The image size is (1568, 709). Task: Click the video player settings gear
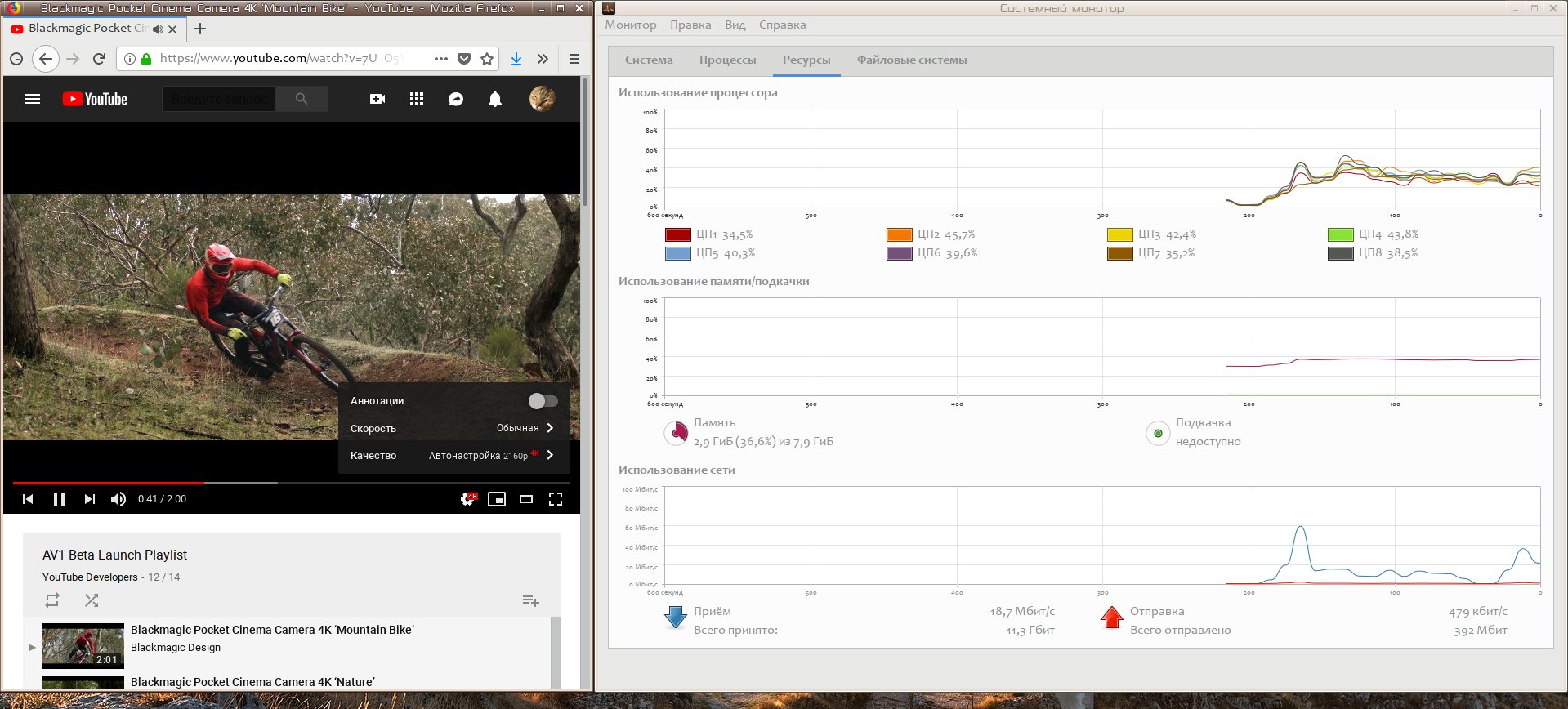click(467, 499)
